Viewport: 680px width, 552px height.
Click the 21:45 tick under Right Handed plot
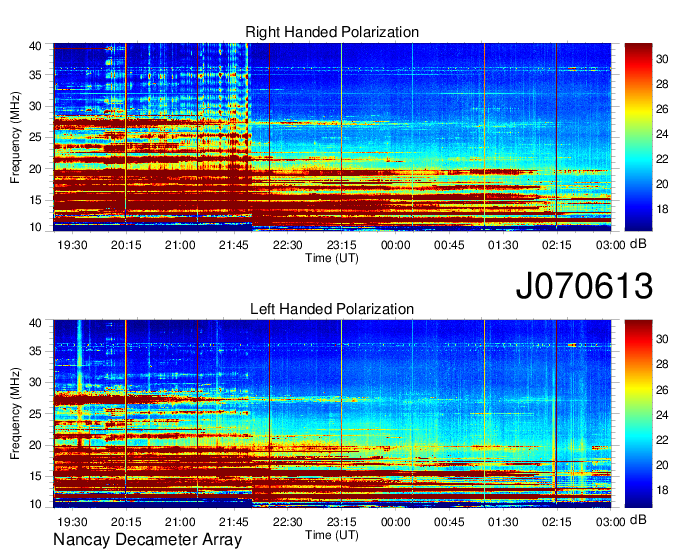click(x=234, y=245)
